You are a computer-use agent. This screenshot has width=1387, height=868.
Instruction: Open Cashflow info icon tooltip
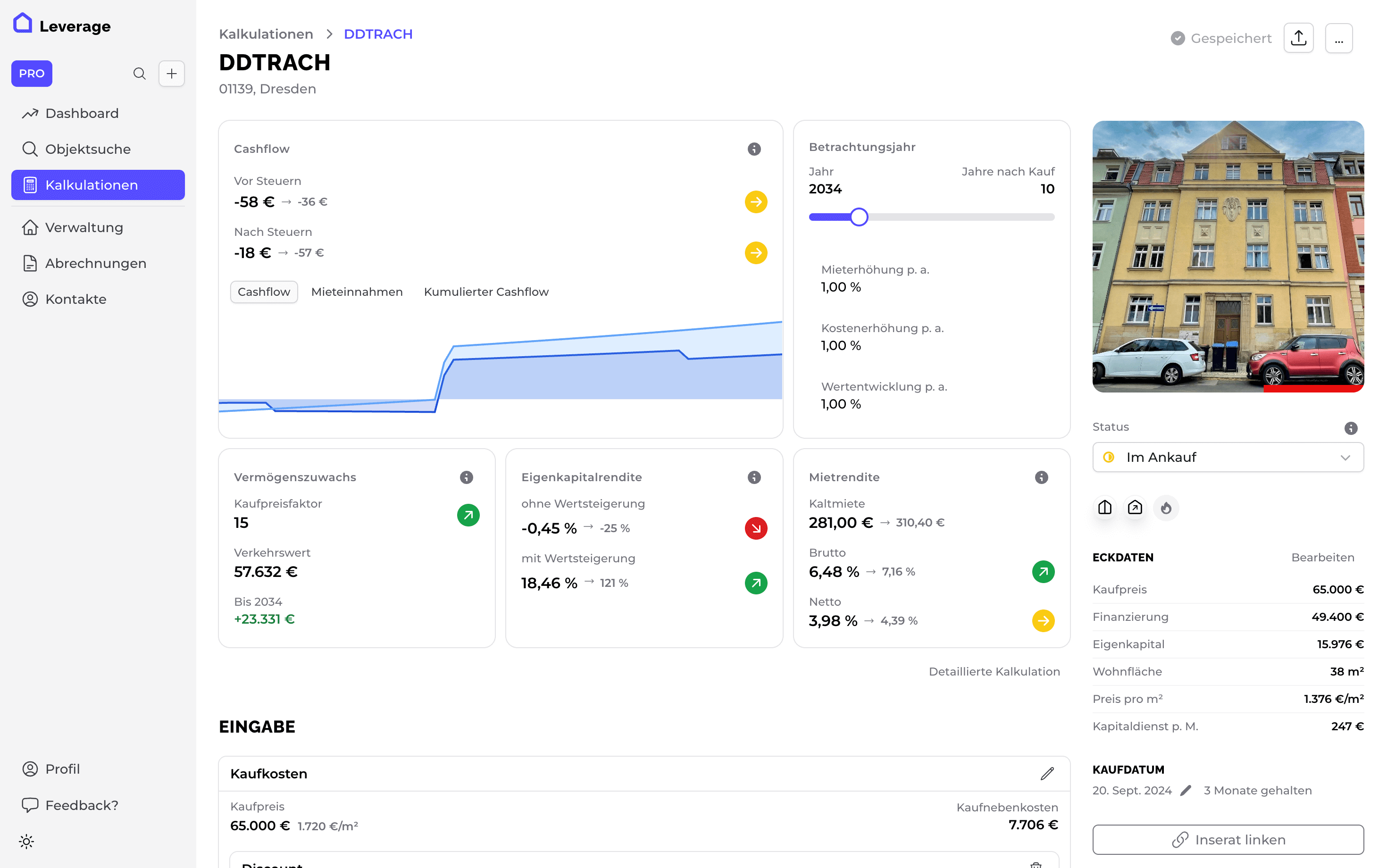754,149
